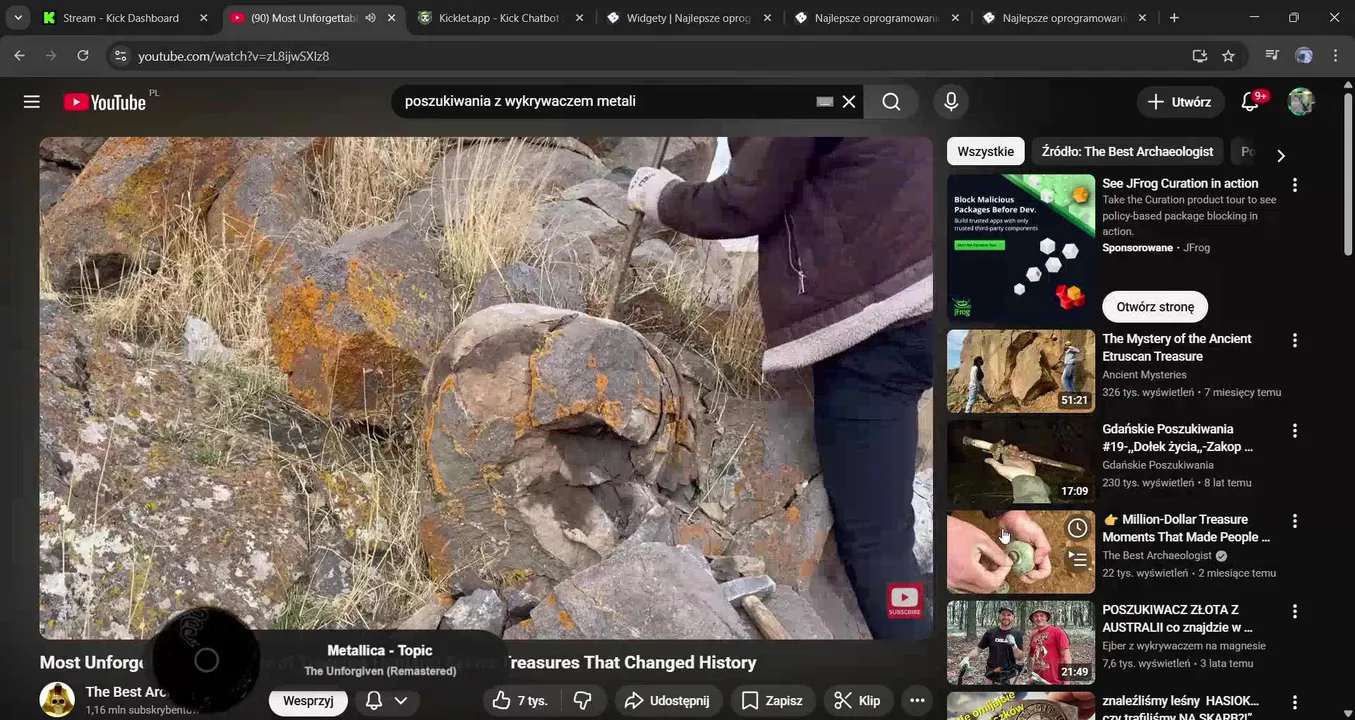Image resolution: width=1355 pixels, height=720 pixels.
Task: Clear the search query with X icon
Action: click(849, 101)
